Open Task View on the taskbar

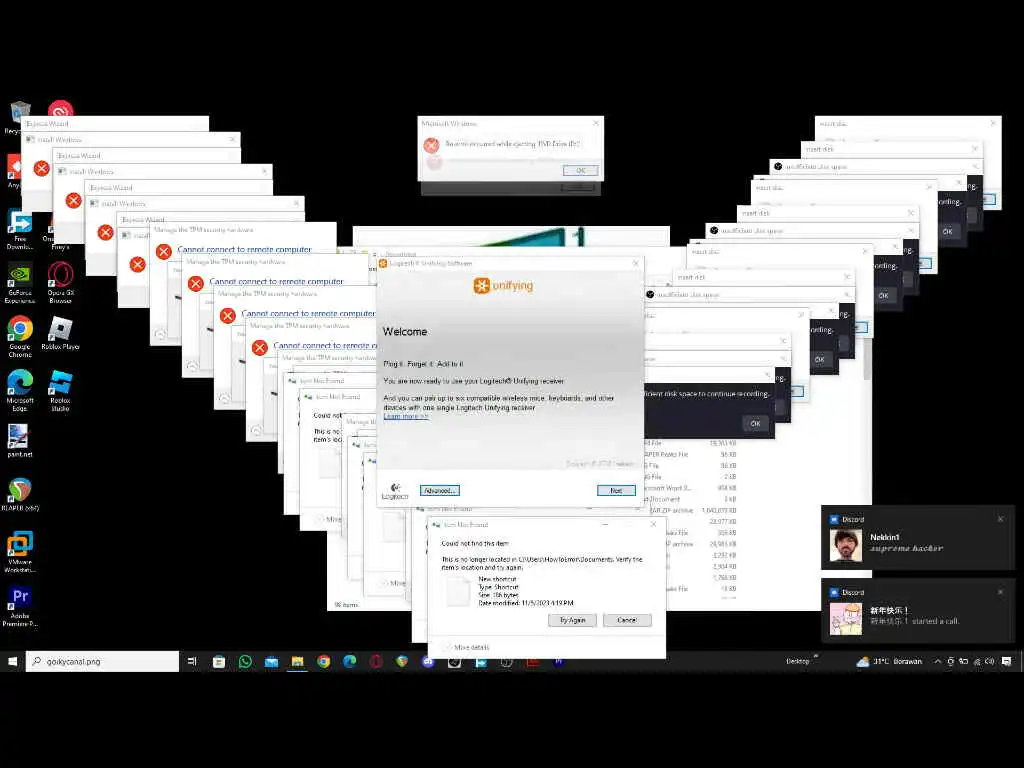pos(192,662)
